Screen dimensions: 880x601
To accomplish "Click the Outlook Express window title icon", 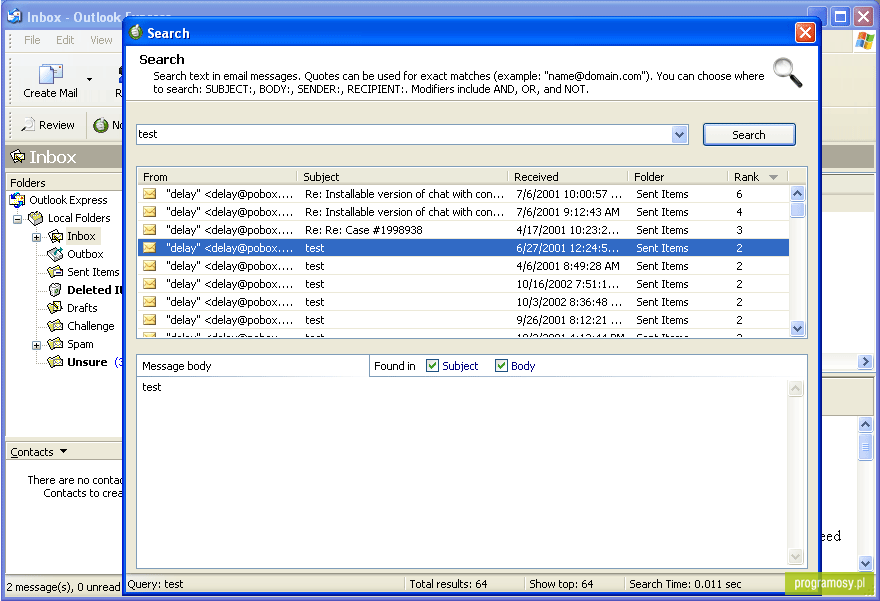I will point(15,17).
